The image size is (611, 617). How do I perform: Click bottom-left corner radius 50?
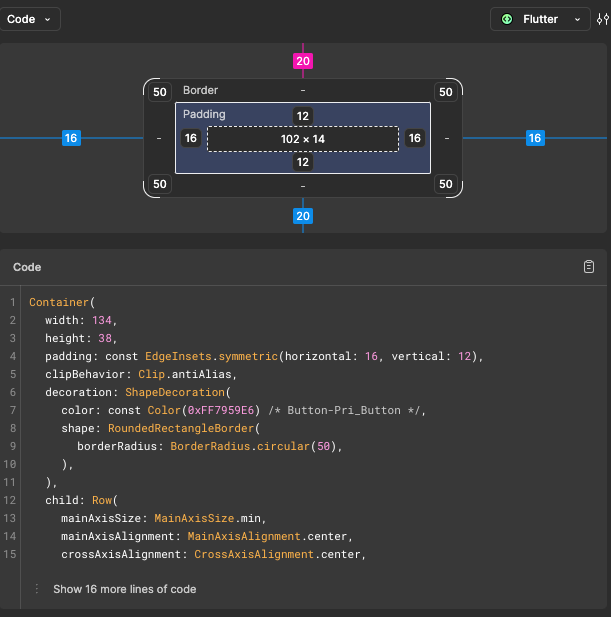(x=160, y=184)
